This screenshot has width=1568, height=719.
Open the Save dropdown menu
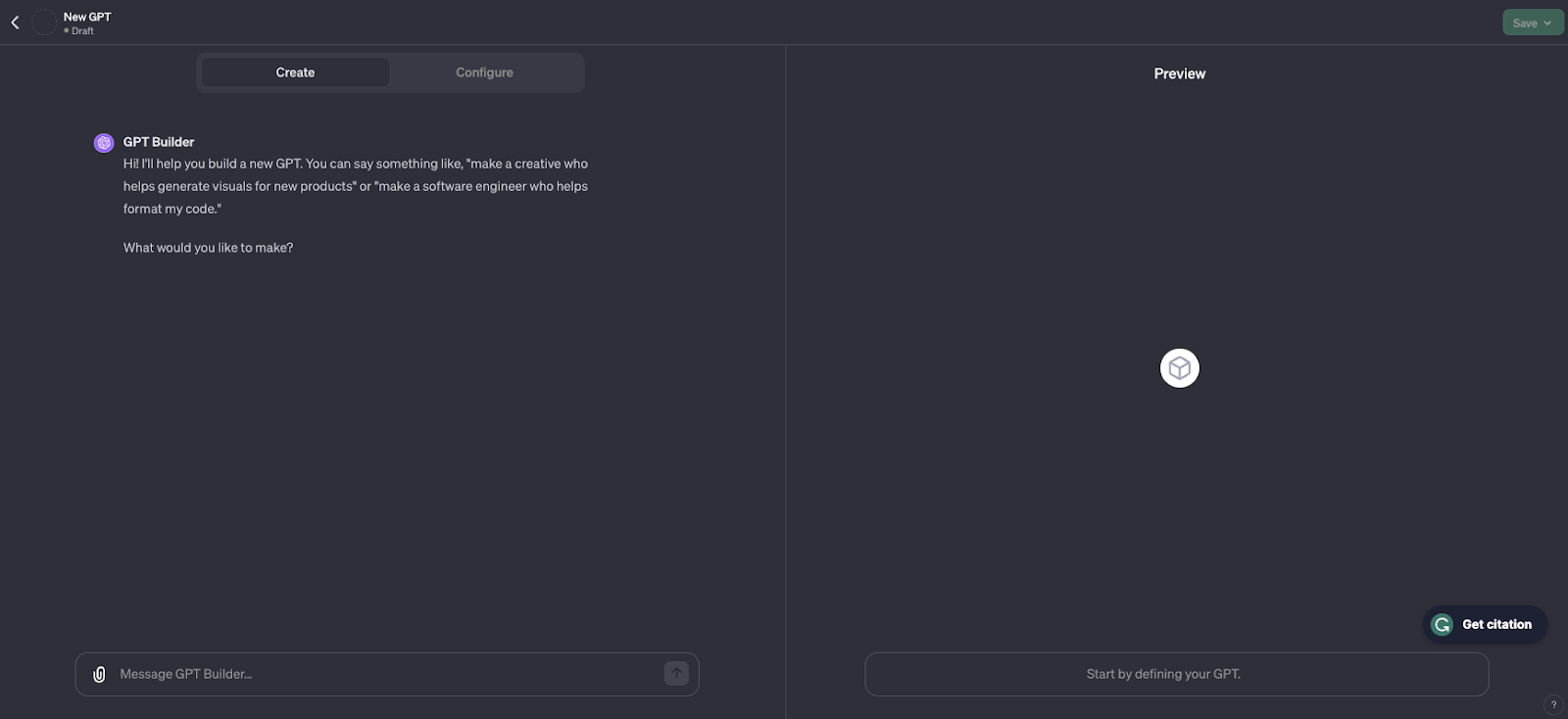[1533, 23]
